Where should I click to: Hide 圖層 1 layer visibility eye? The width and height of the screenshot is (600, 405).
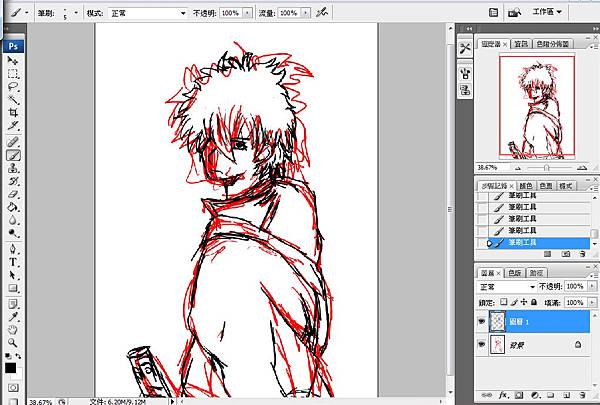point(481,322)
